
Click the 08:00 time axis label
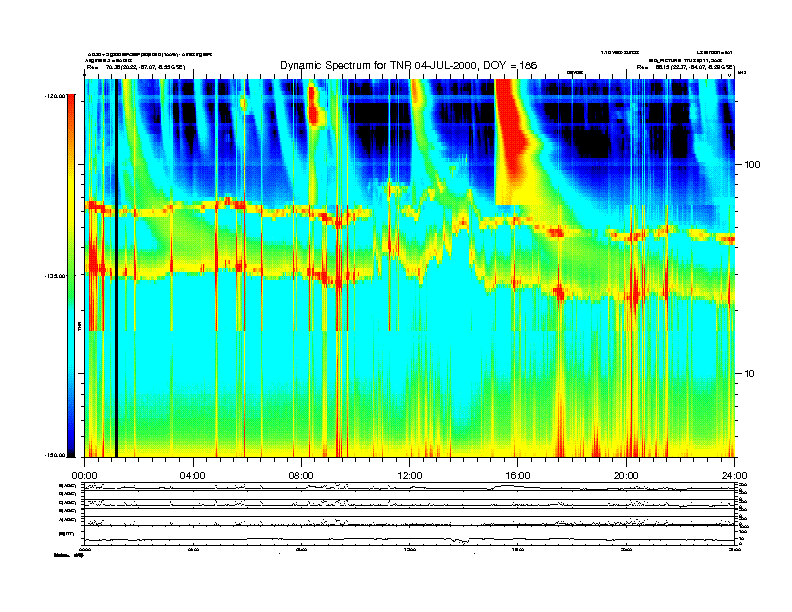(301, 476)
